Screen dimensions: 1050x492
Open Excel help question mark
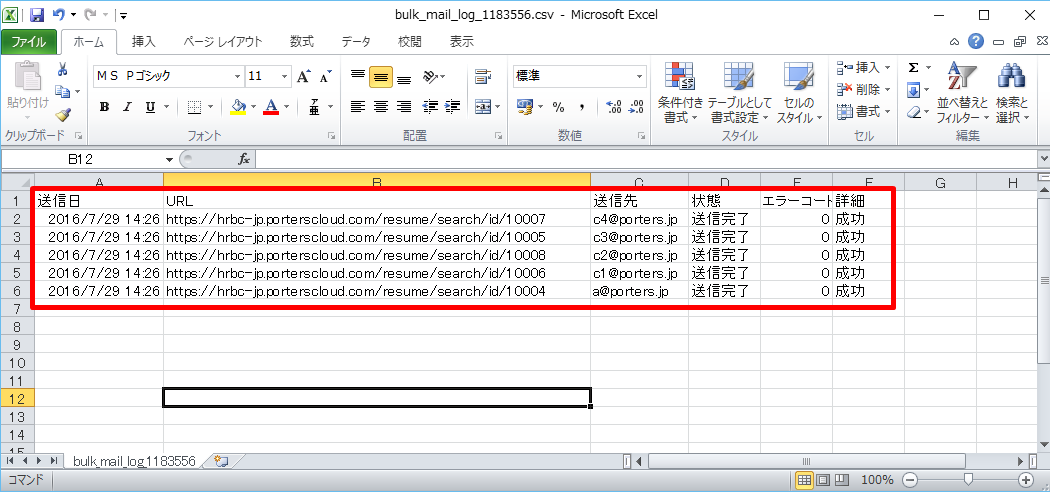click(x=976, y=42)
